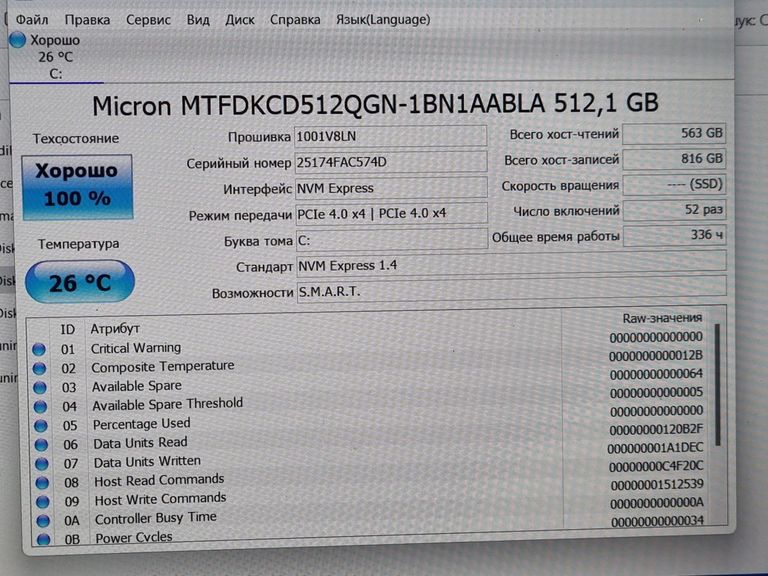Click raw value 000000000005
The height and width of the screenshot is (576, 768).
point(656,393)
